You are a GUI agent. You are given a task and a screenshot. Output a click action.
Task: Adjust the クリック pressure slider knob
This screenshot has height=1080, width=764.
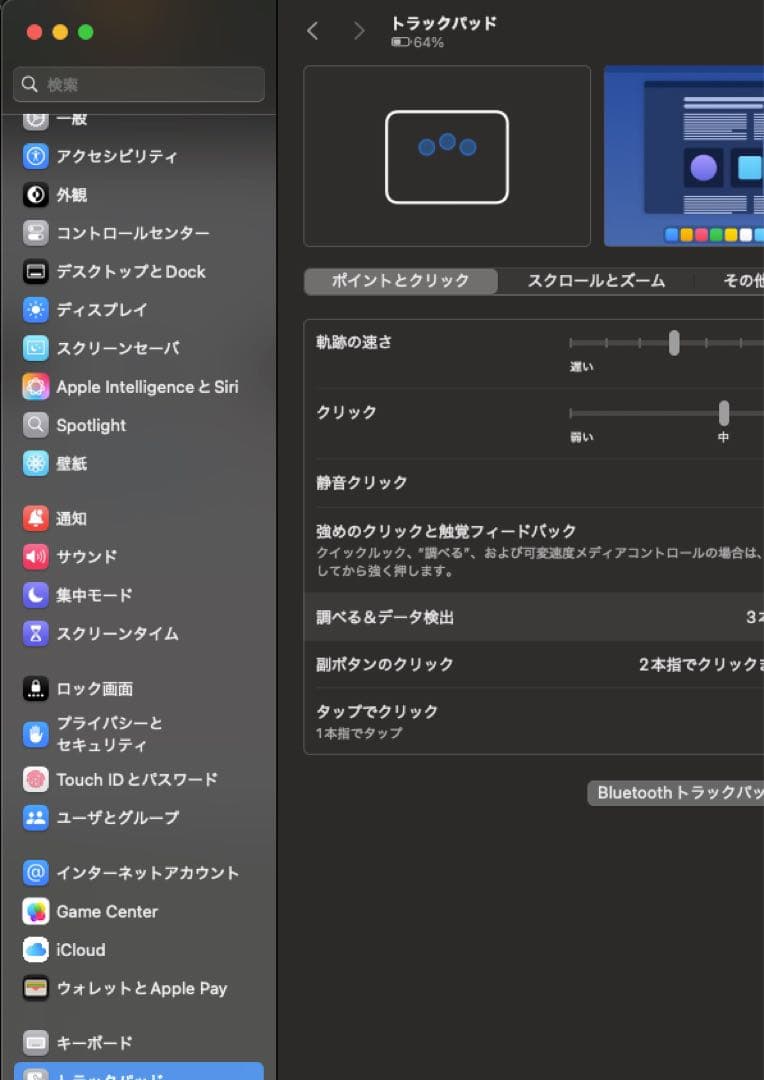724,413
